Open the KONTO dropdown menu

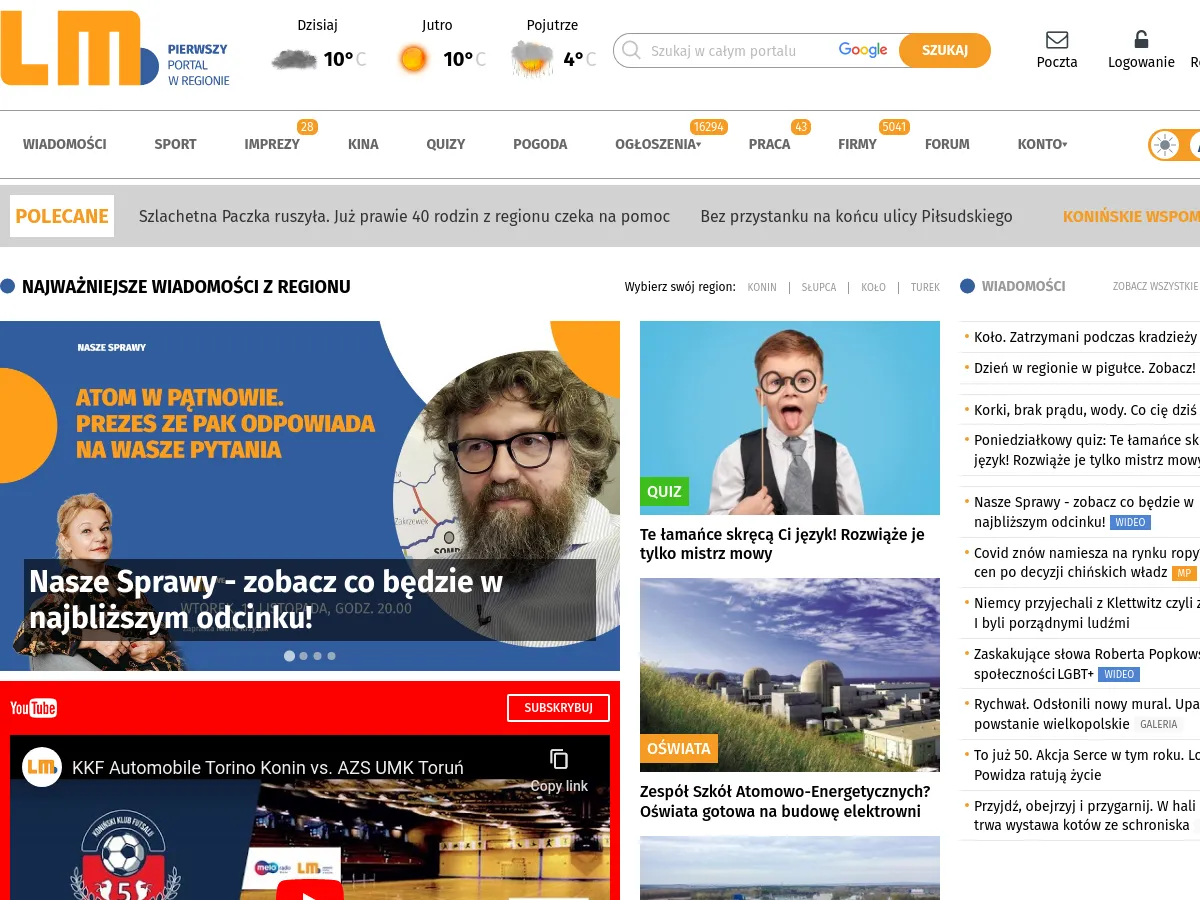(1040, 144)
